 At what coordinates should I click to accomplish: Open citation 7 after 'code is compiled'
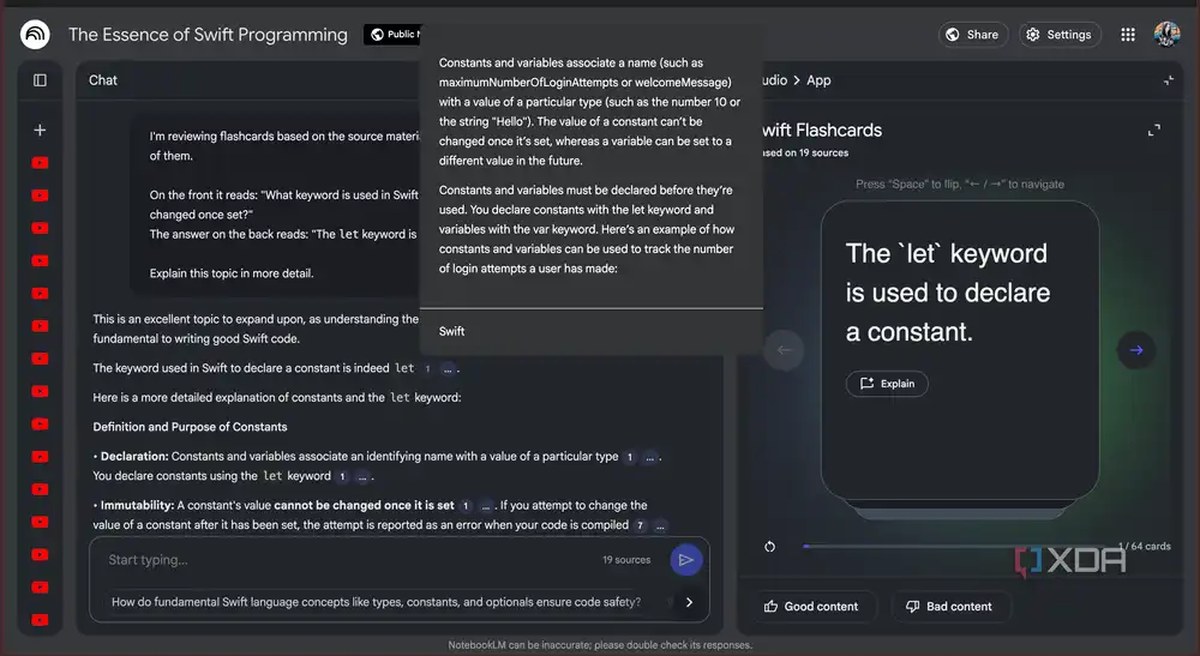pos(641,525)
